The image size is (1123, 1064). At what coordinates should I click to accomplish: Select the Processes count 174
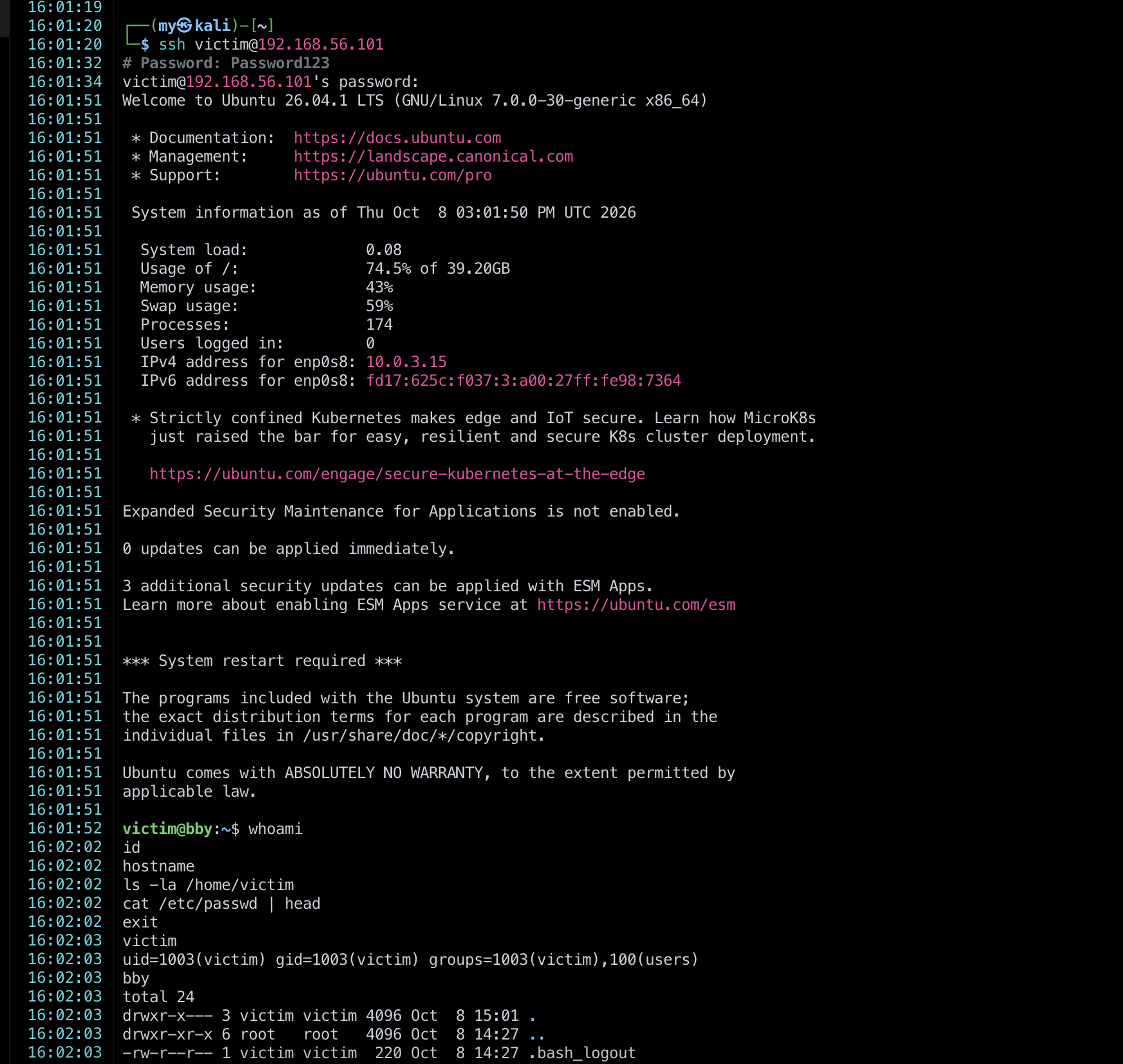(x=379, y=325)
